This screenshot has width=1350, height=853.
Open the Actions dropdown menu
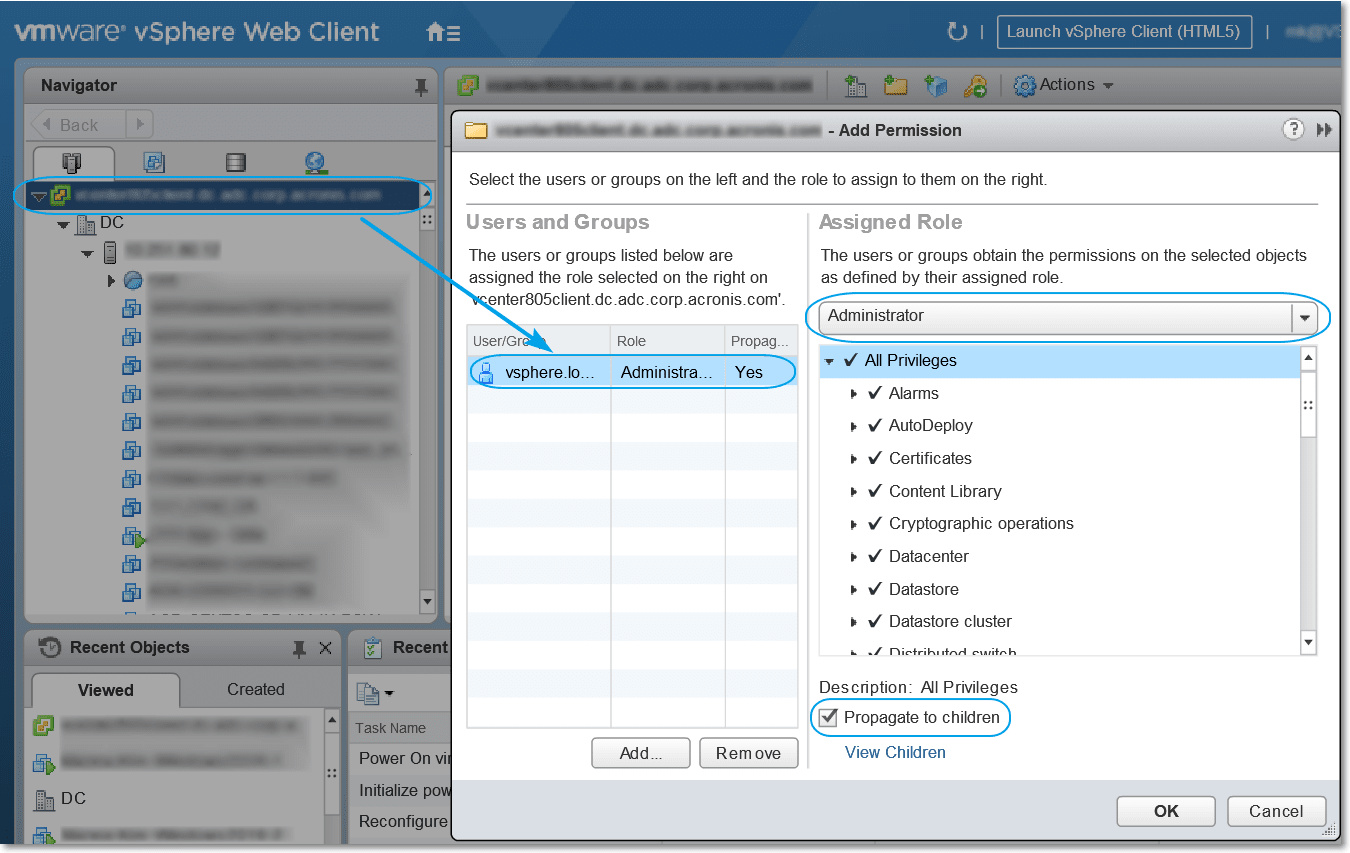click(x=1064, y=86)
